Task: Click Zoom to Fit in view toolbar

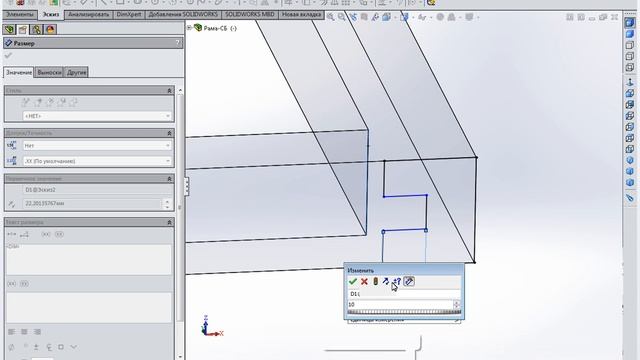Action: click(x=330, y=17)
